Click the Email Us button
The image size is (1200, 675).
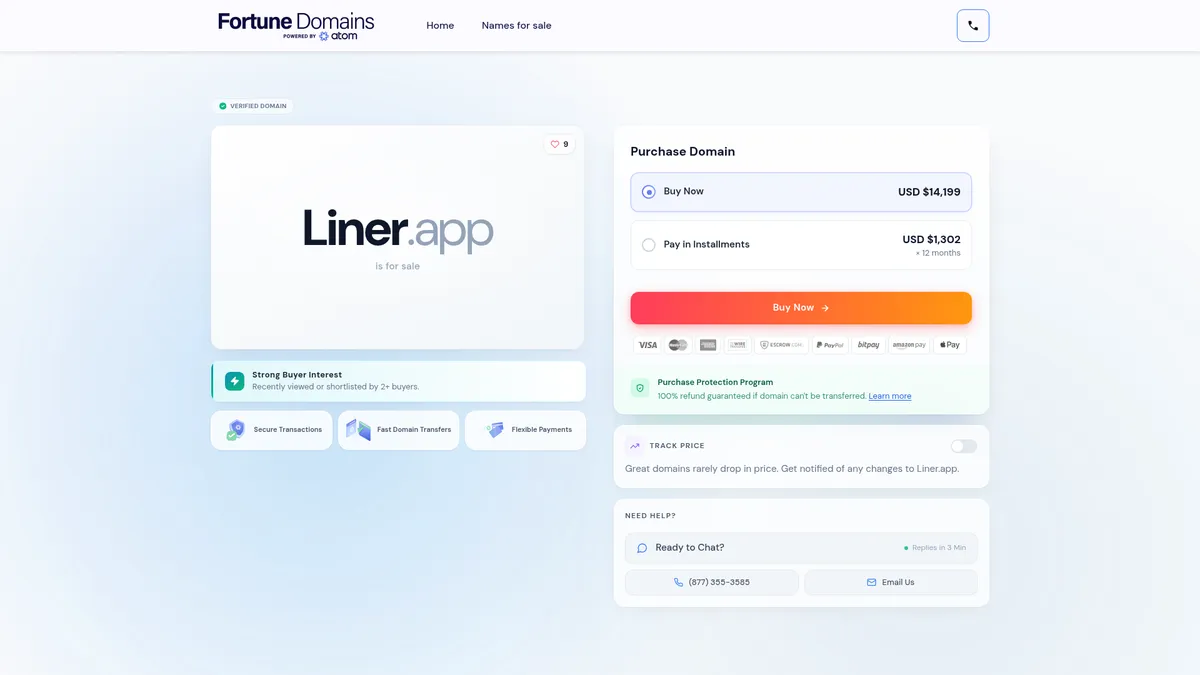(x=891, y=582)
